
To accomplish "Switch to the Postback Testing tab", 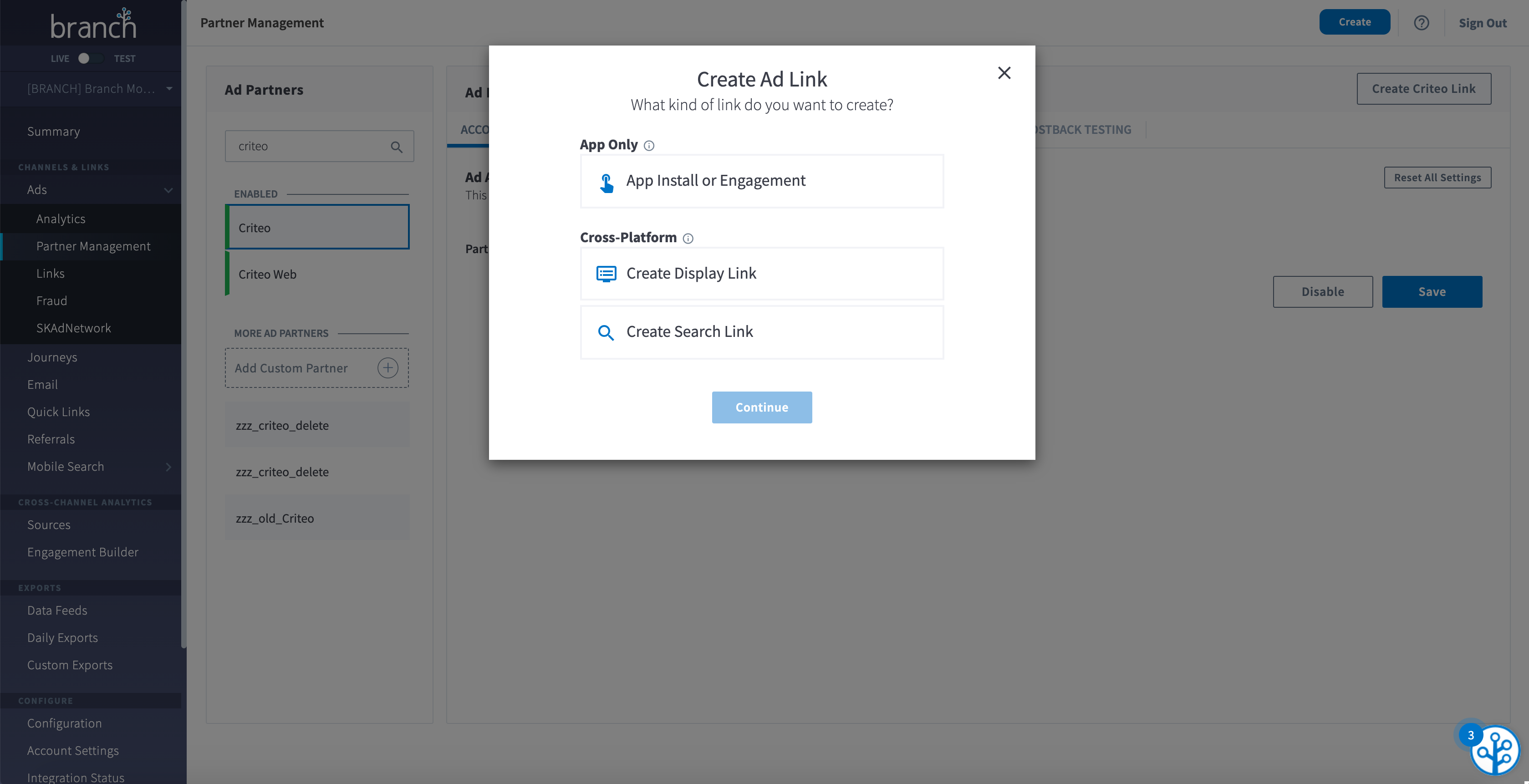I will pos(1083,129).
